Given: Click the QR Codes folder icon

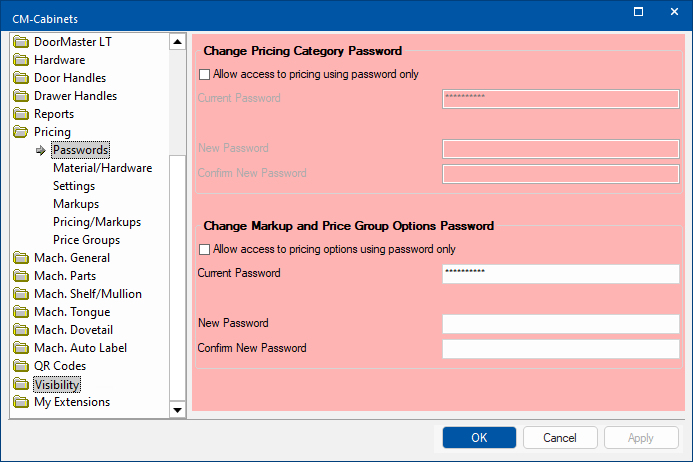Looking at the screenshot, I should pos(21,366).
